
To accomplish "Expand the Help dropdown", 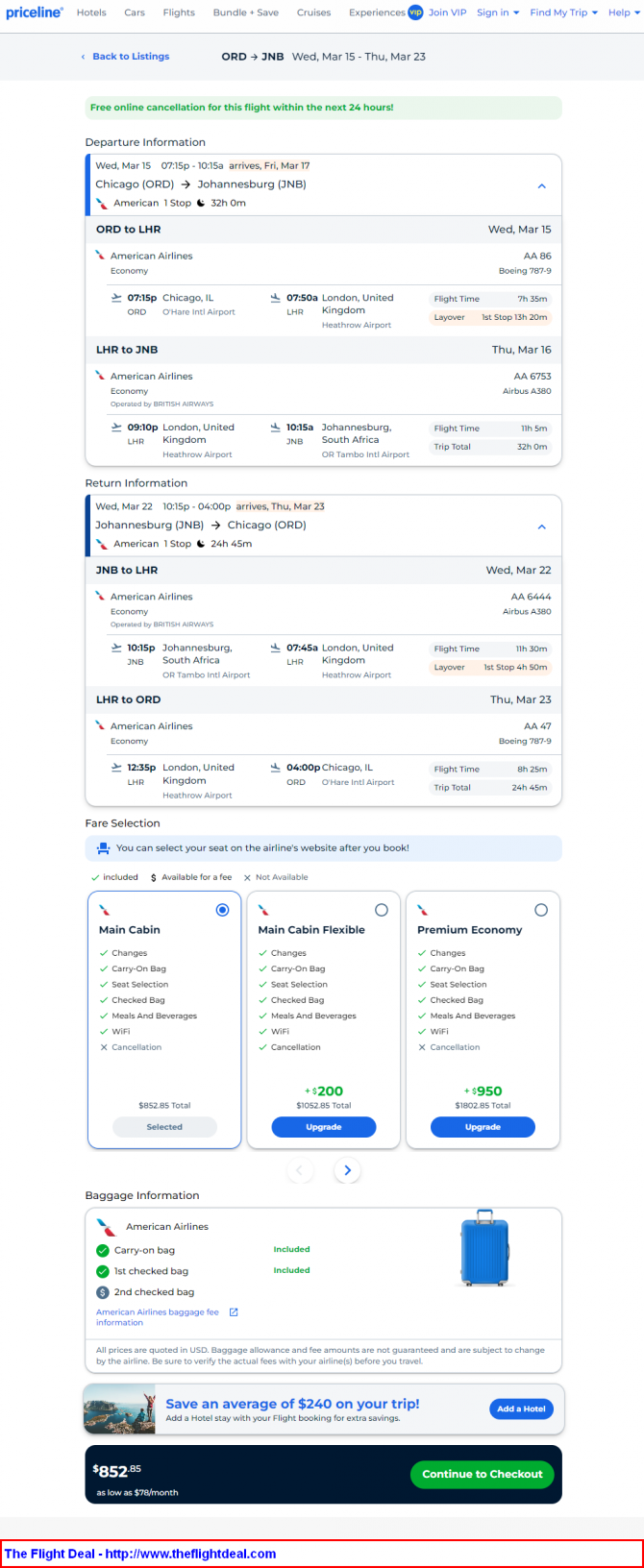I will click(x=624, y=12).
